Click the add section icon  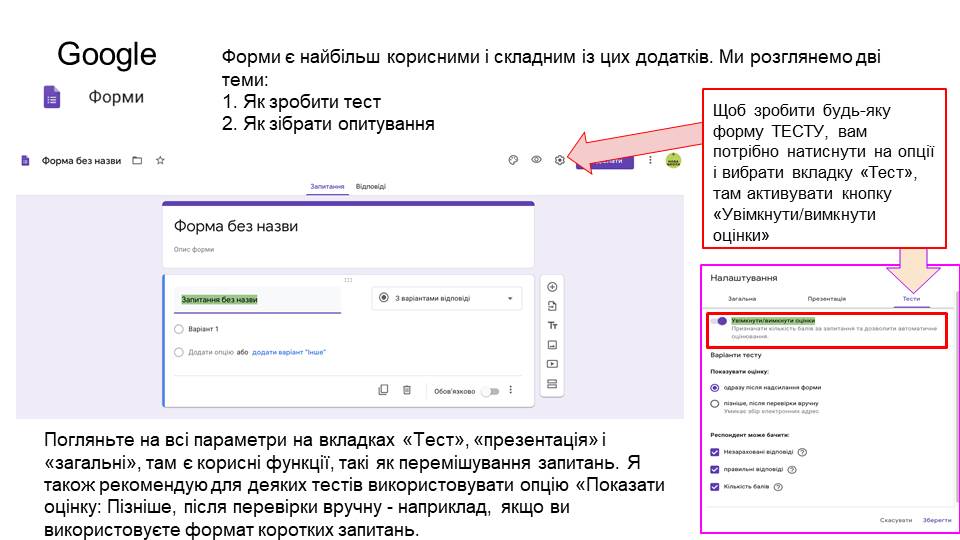(x=551, y=384)
